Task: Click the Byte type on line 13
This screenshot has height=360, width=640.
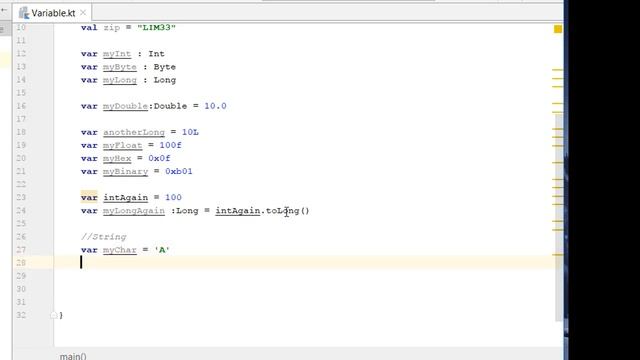Action: pos(164,67)
